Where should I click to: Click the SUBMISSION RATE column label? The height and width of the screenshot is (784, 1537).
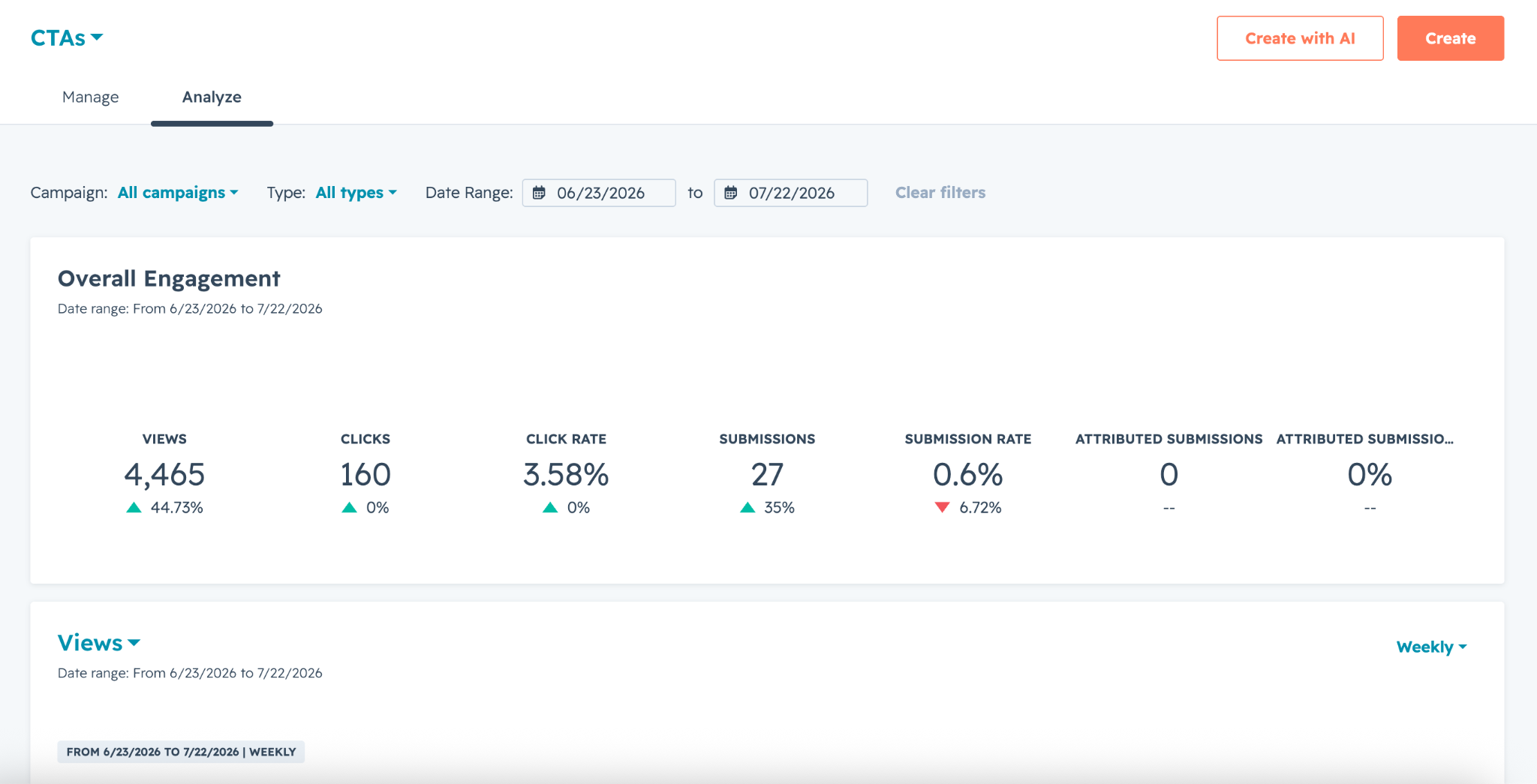pos(968,439)
